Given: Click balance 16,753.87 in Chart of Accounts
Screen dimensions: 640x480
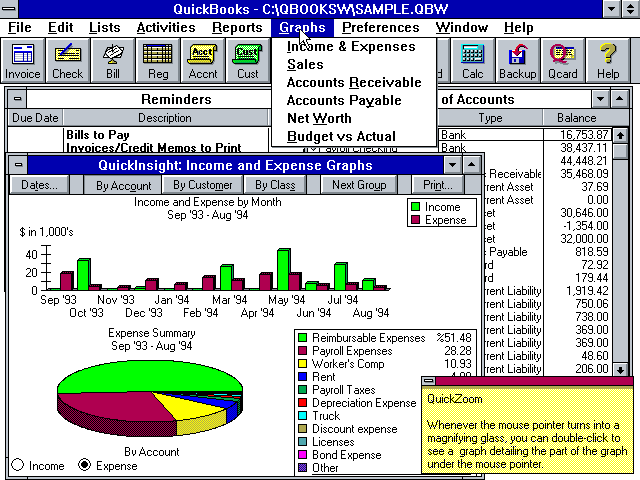Looking at the screenshot, I should point(584,135).
